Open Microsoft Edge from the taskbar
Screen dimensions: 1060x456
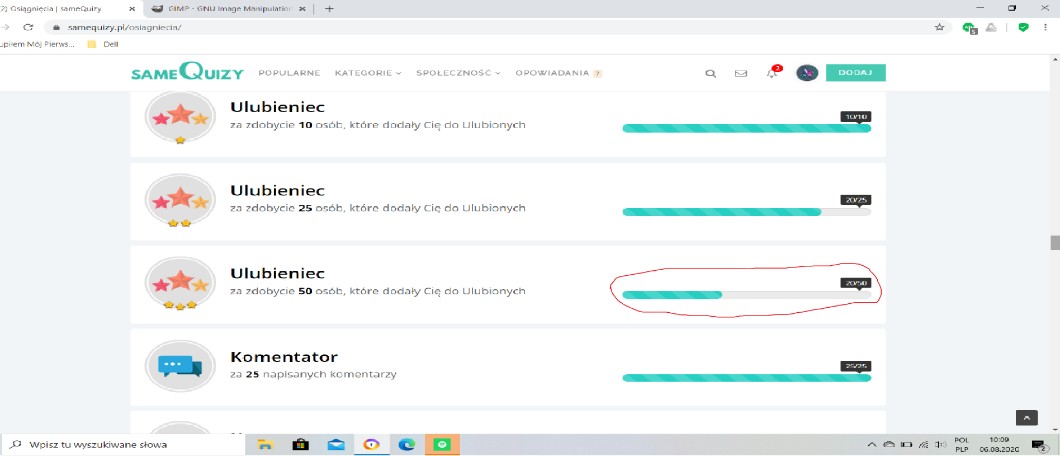click(407, 444)
